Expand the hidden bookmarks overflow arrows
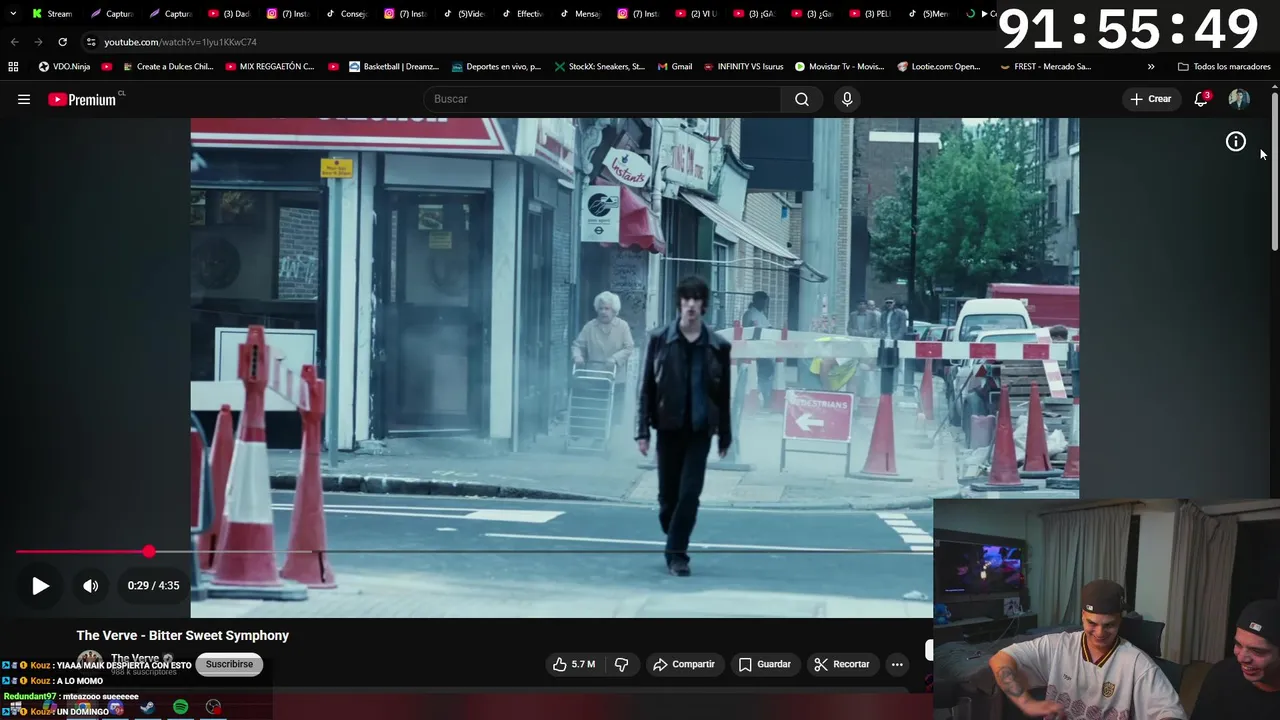This screenshot has width=1280, height=720. (1151, 67)
